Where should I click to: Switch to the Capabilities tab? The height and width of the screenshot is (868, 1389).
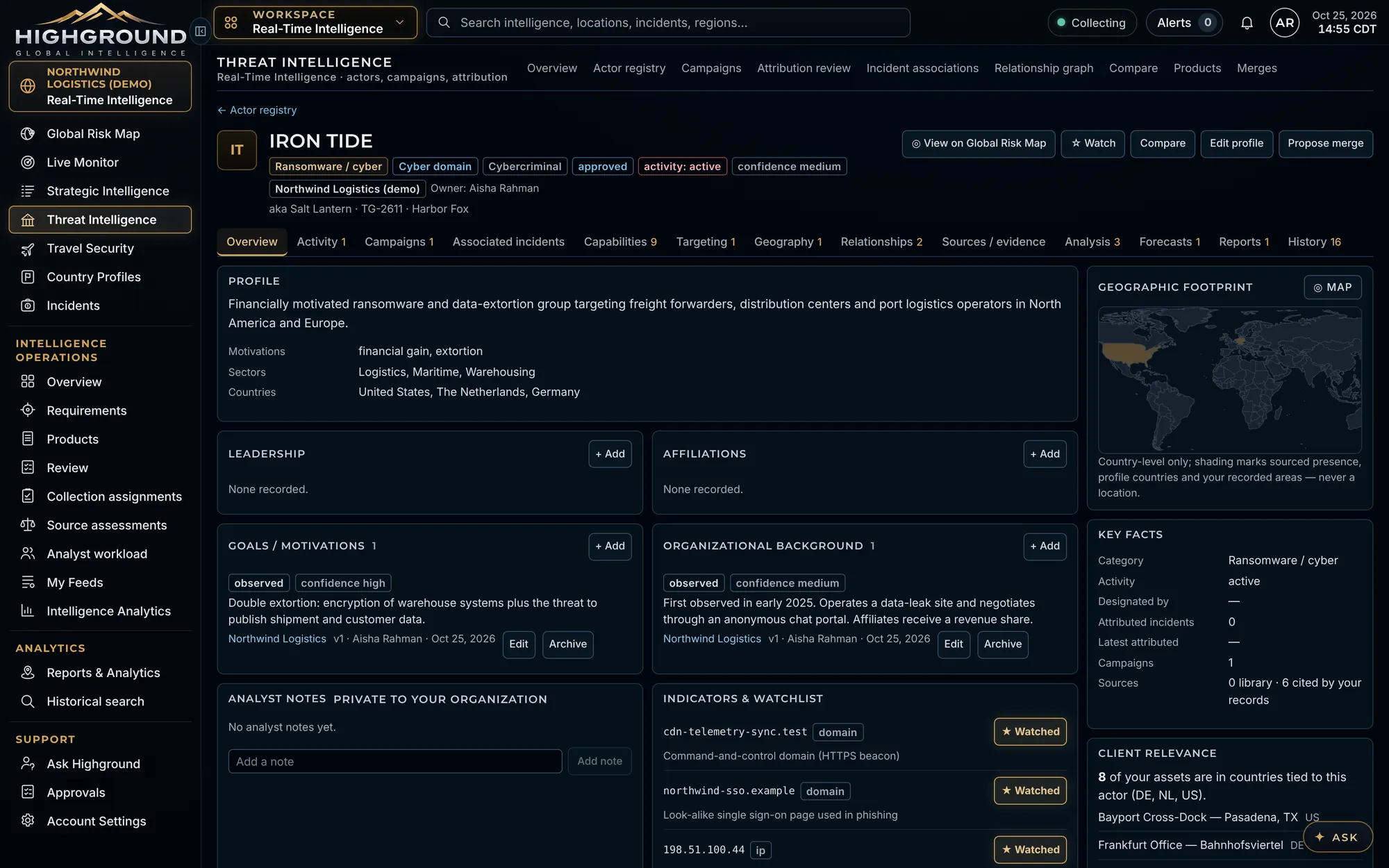click(x=620, y=242)
